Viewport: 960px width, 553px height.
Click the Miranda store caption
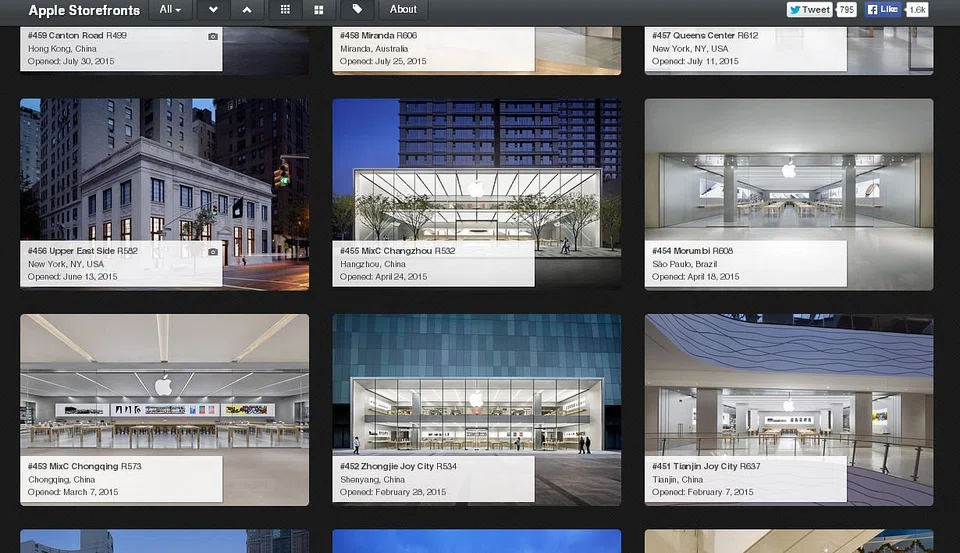(432, 48)
